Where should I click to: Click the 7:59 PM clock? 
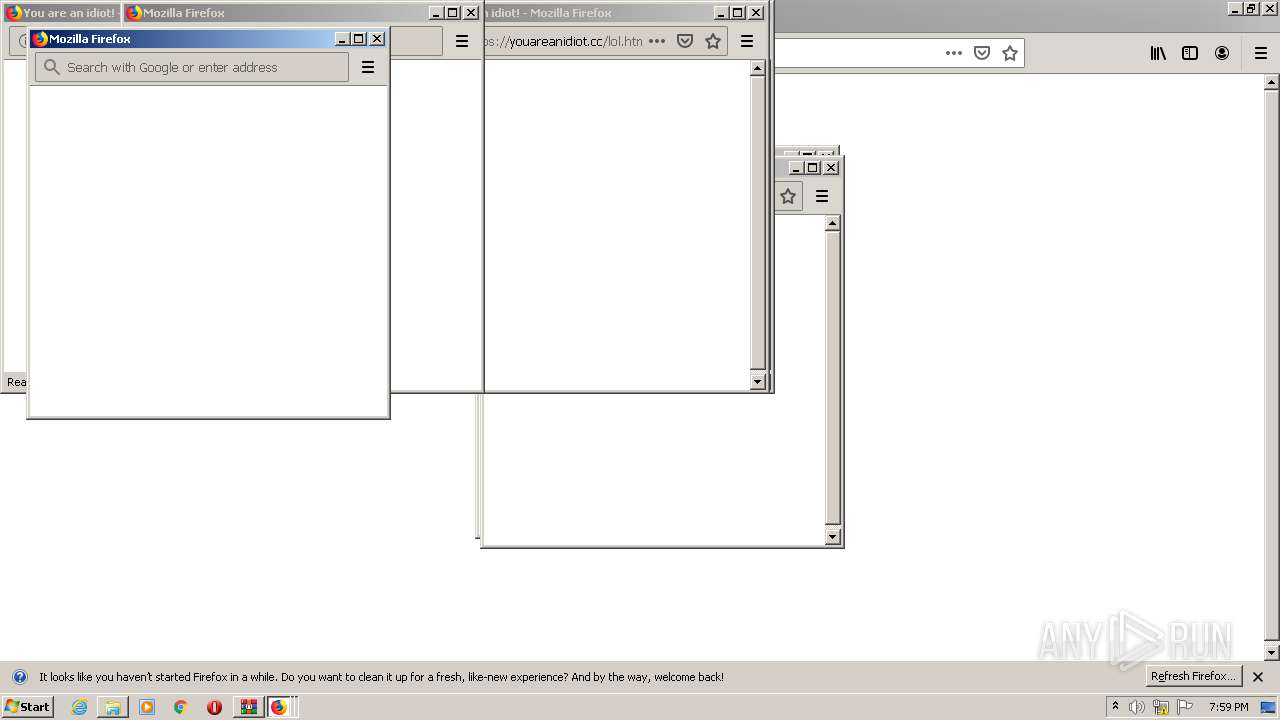point(1229,707)
